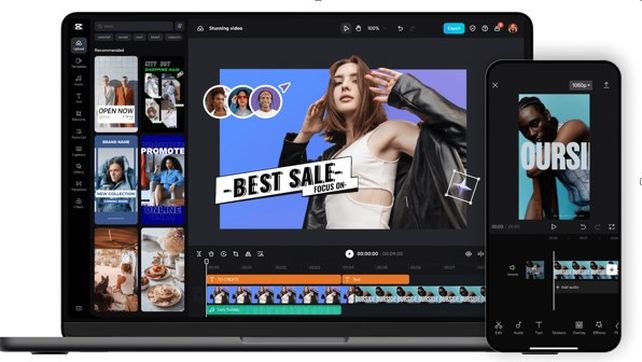Mute clip audio on phone timeline
The height and width of the screenshot is (362, 642).
click(513, 269)
